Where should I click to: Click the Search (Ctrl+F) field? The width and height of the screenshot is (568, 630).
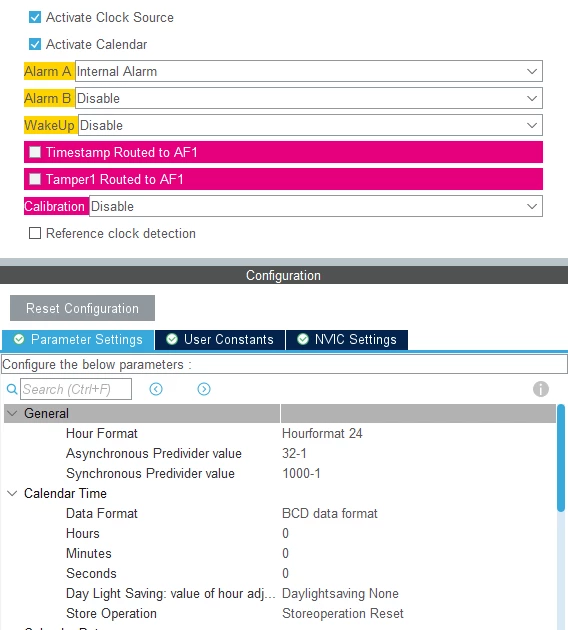coord(76,389)
